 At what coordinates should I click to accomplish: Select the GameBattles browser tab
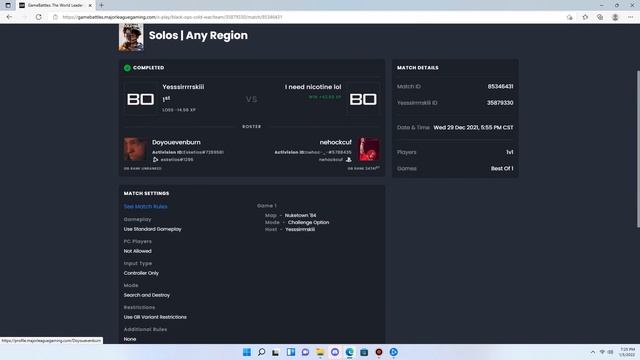55,5
